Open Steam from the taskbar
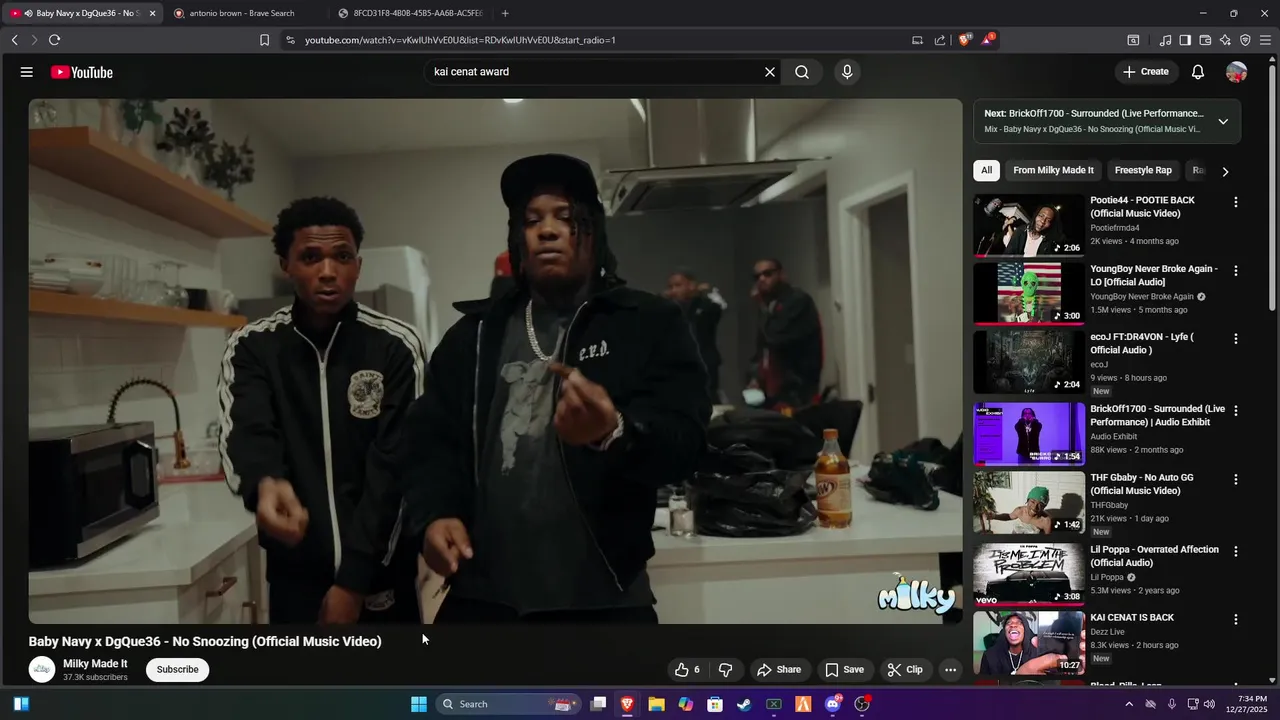Screen dimensions: 1280x720 (744, 704)
